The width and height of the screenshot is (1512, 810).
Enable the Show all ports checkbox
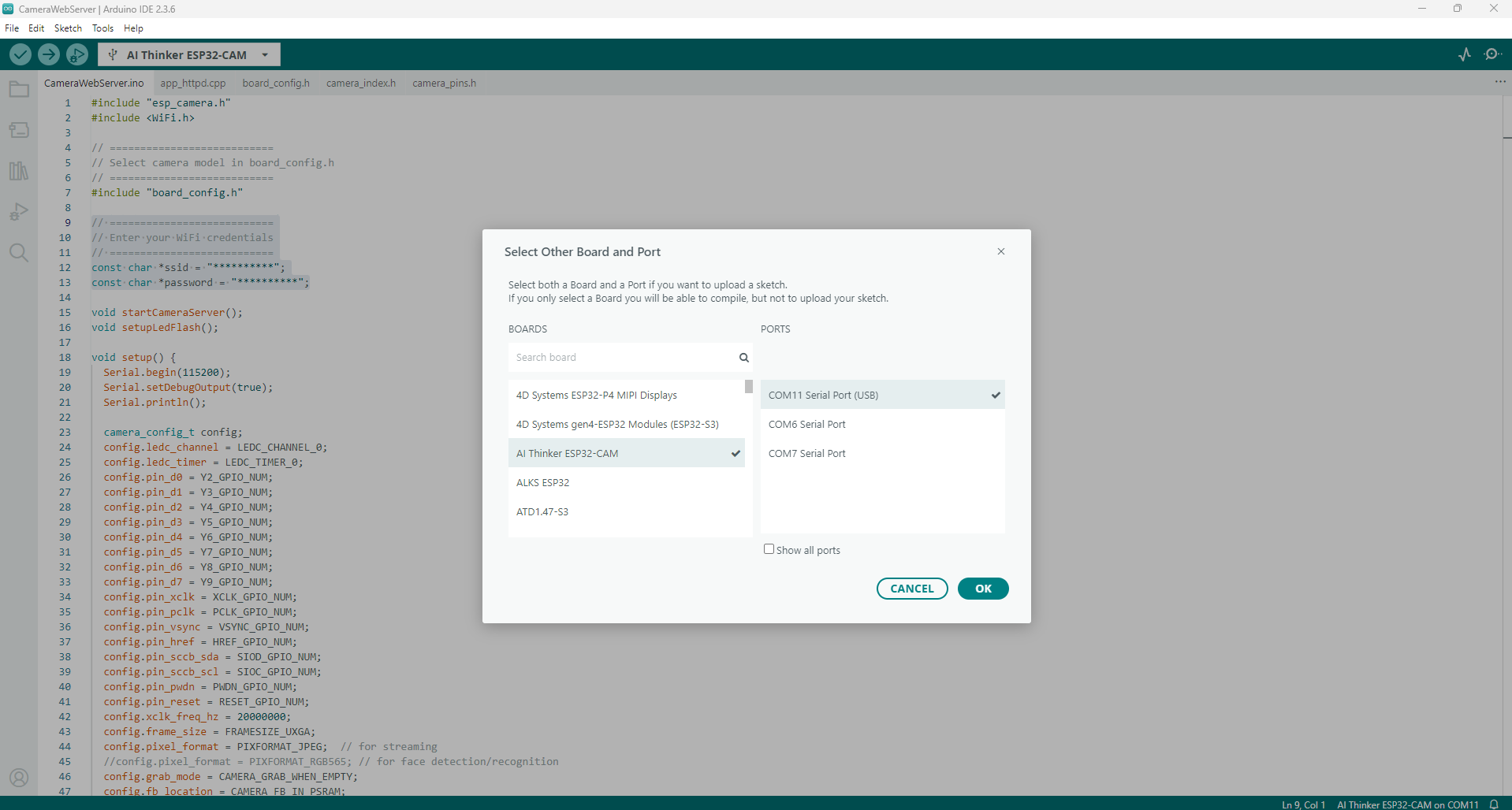(769, 549)
